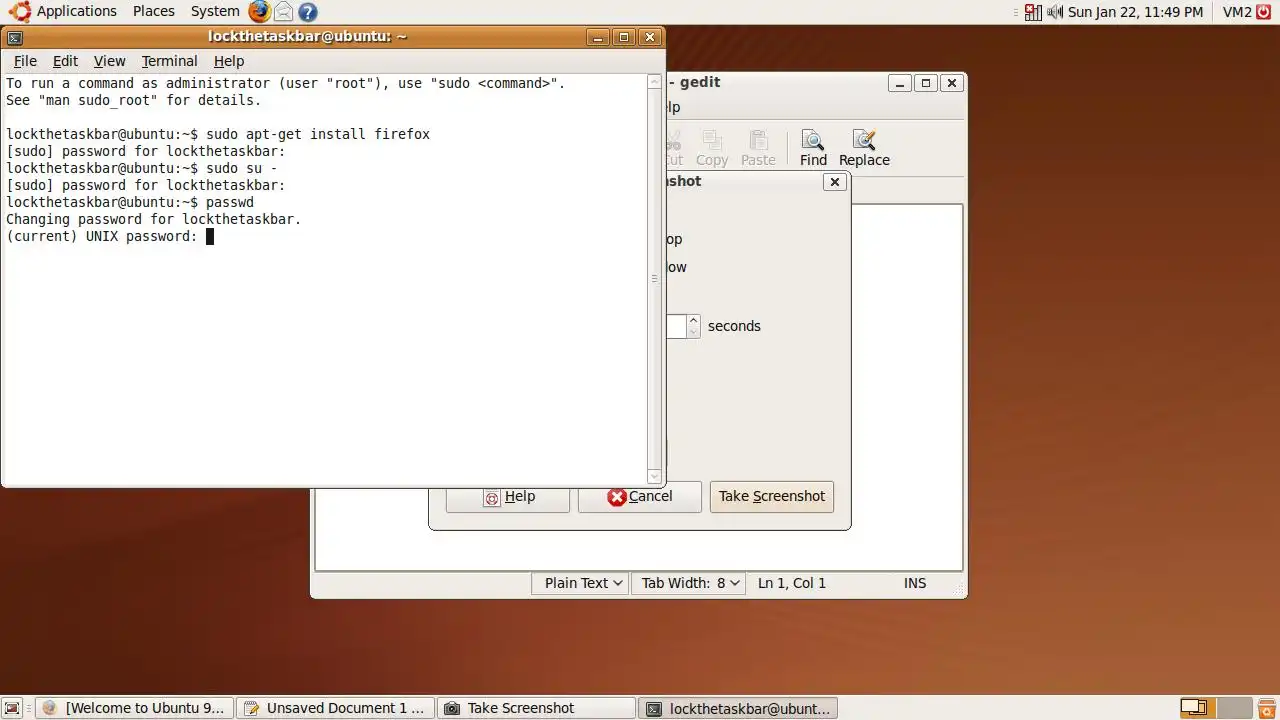
Task: Click the "(current) UNIX password:" prompt line
Action: 102,236
